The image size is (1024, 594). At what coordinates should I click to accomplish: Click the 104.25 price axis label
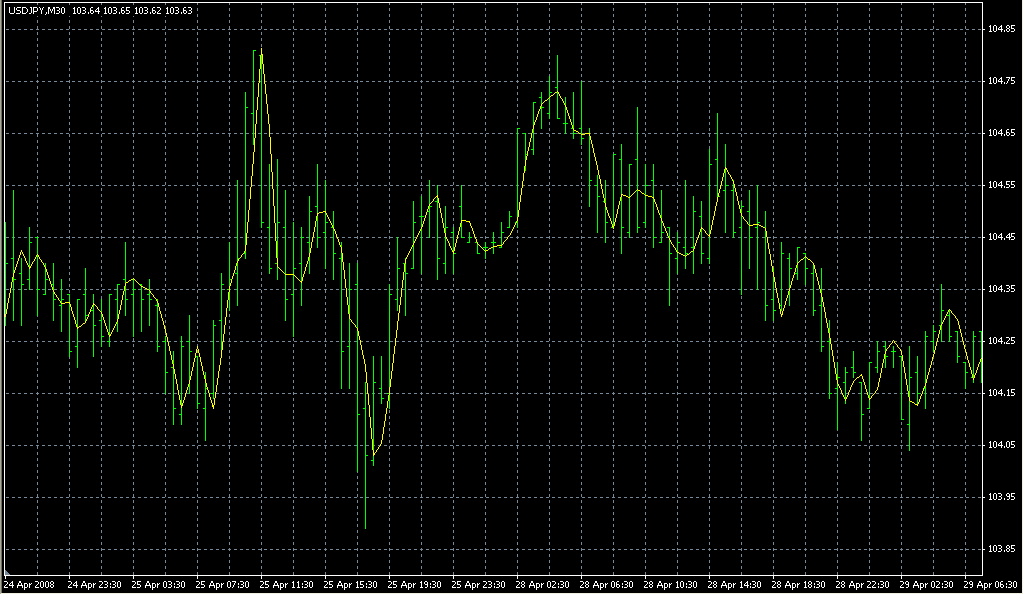1002,341
